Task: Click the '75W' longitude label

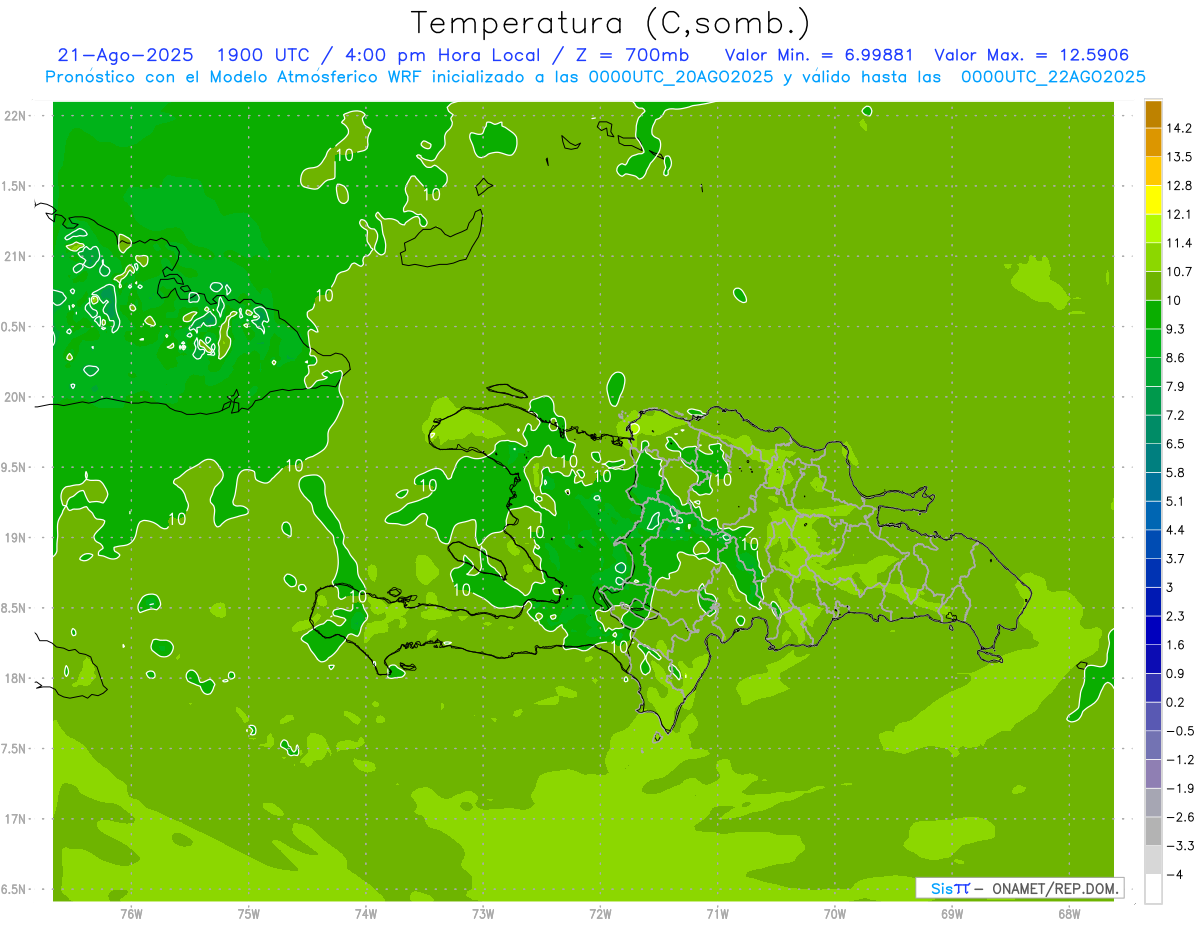Action: point(249,914)
